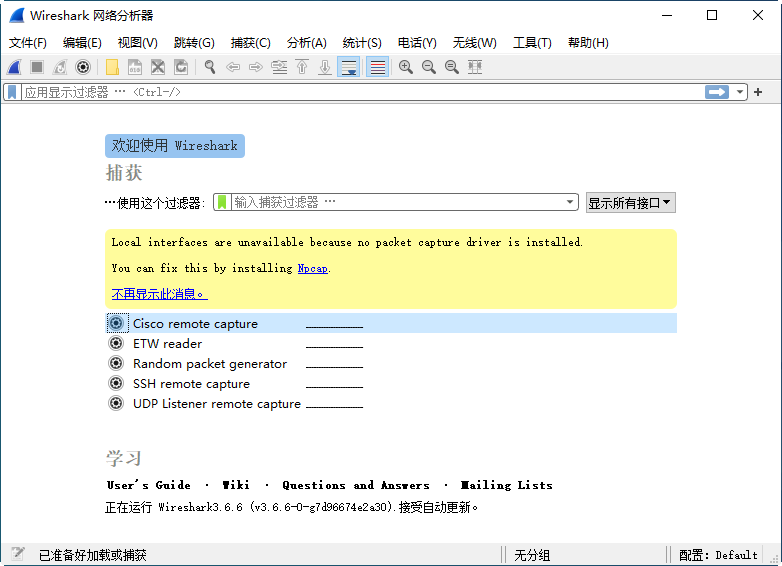Jump to last packet icon
Viewport: 782px width, 566px height.
tap(325, 67)
